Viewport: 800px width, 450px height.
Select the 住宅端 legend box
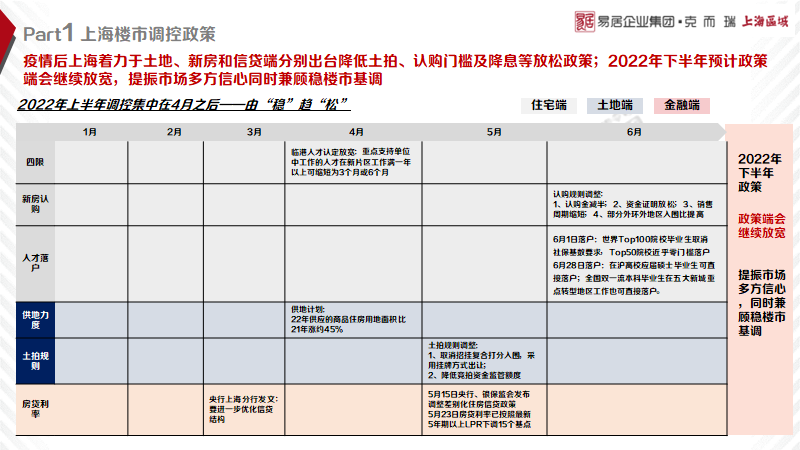click(x=549, y=106)
